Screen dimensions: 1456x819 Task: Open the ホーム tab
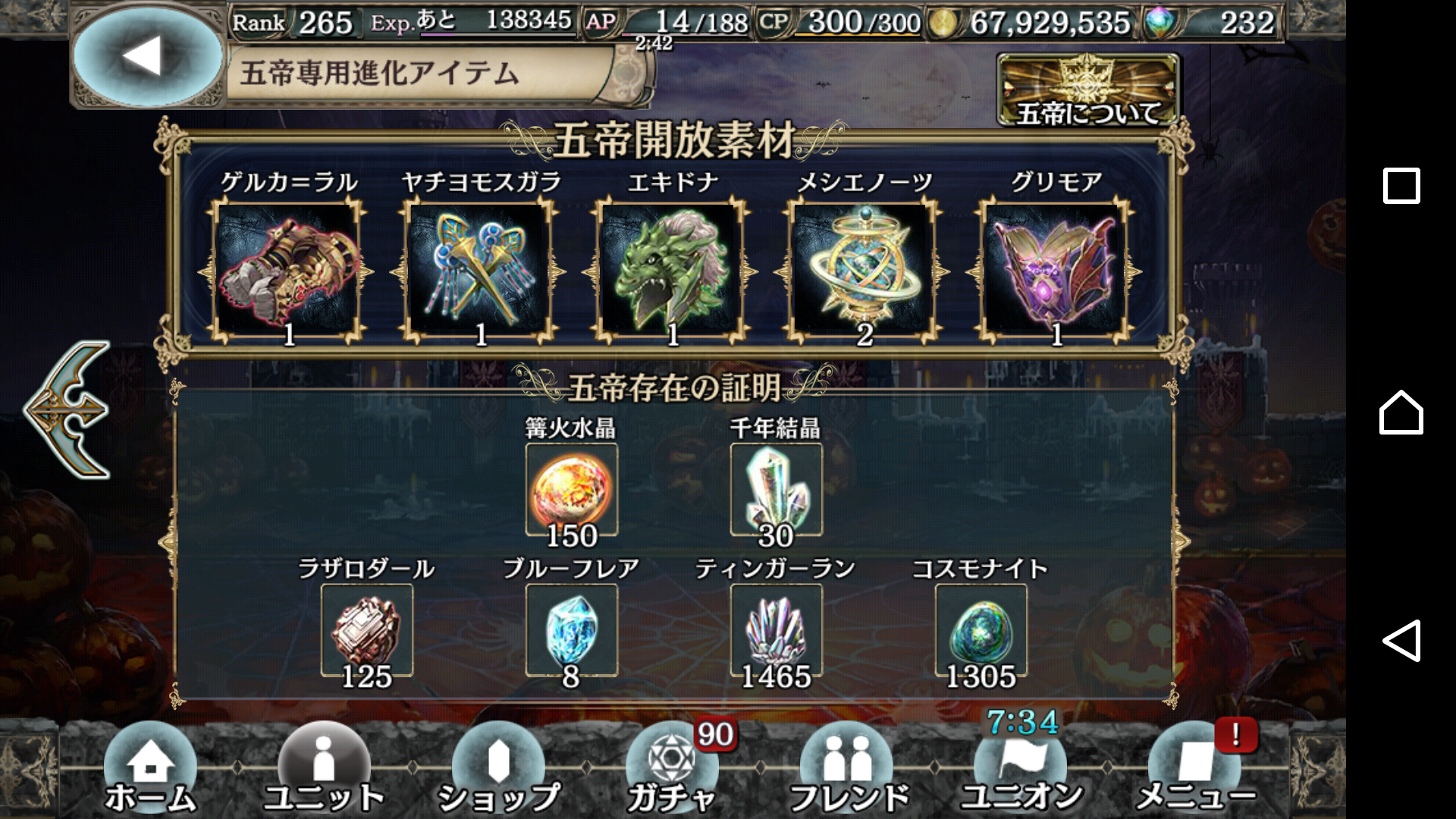(x=150, y=768)
